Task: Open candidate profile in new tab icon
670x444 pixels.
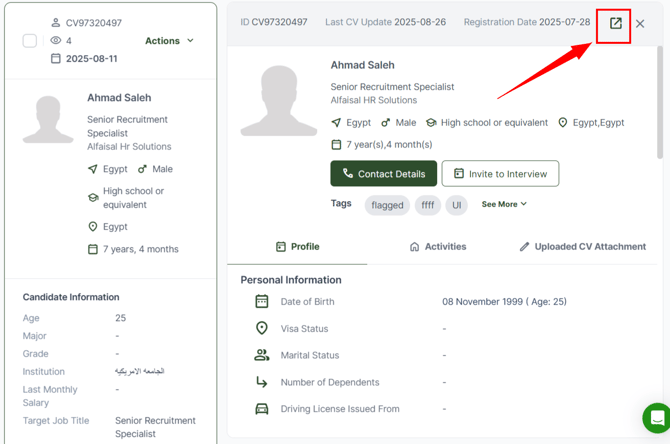Action: point(615,23)
